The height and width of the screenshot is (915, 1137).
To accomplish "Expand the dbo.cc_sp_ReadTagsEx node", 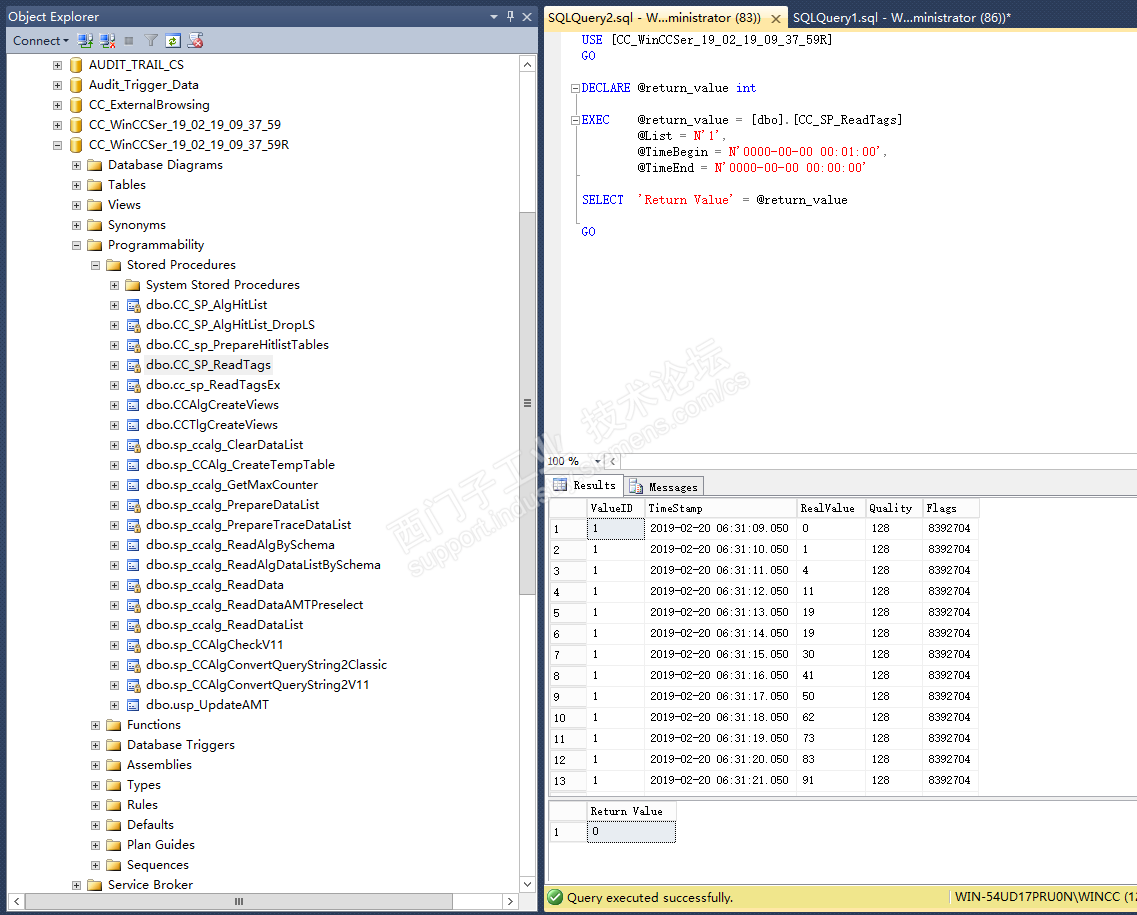I will pos(114,386).
